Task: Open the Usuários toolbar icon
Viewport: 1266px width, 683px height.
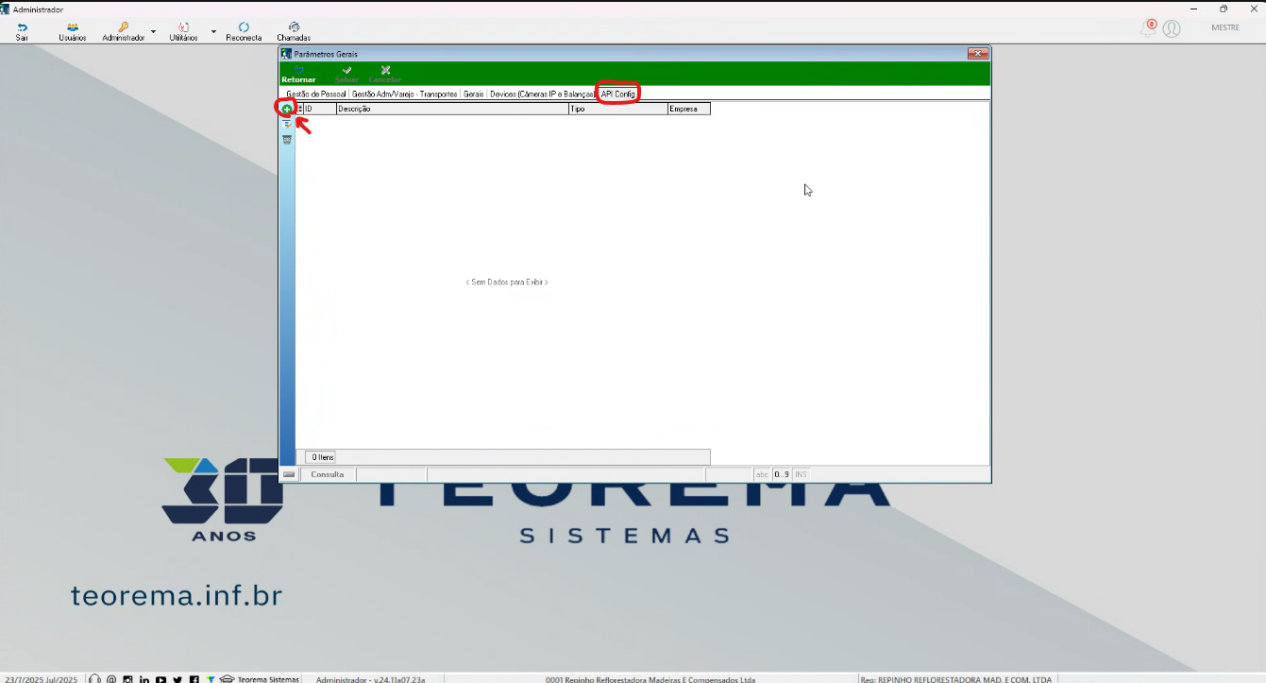Action: click(x=72, y=32)
